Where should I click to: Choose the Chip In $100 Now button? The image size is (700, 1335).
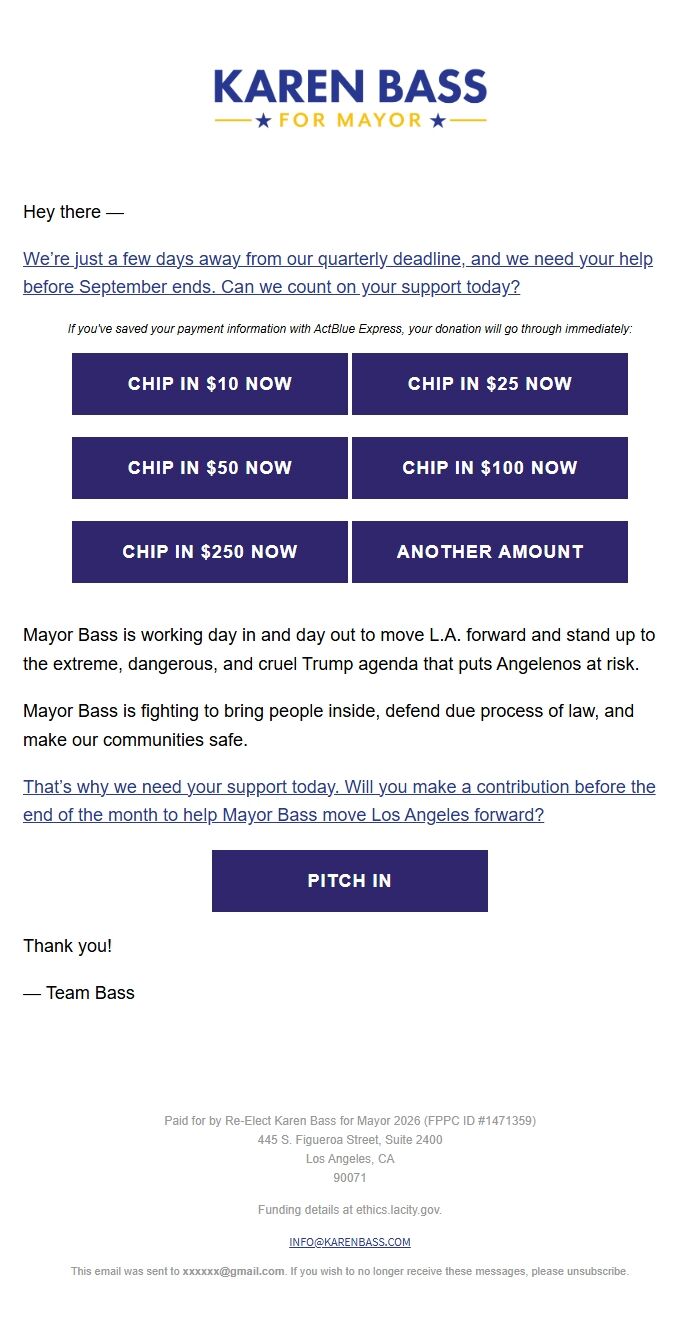click(x=490, y=468)
